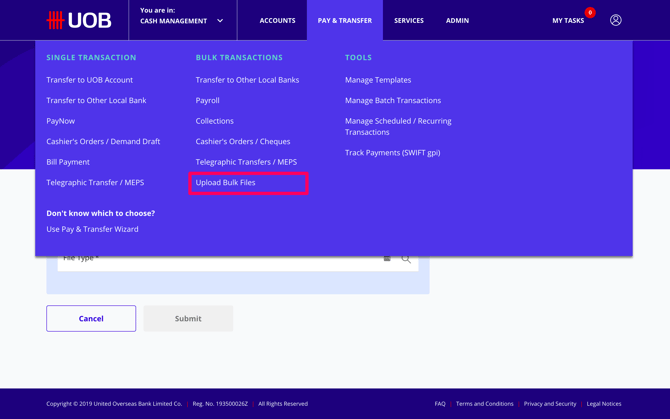Screen dimensions: 670x419
Task: Open Terms and Conditions link
Action: [485, 404]
